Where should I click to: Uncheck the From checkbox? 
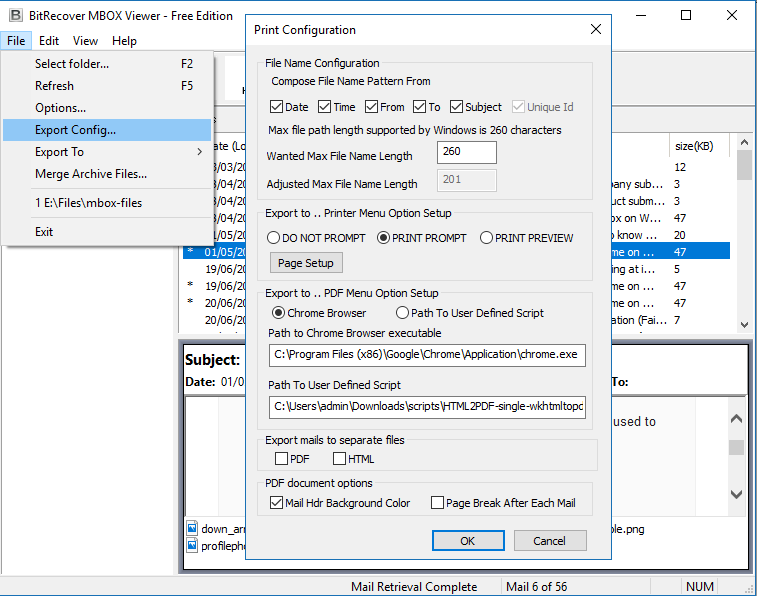[x=371, y=107]
